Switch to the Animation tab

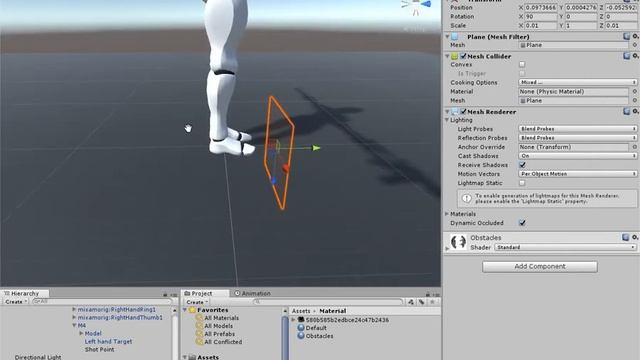point(252,293)
